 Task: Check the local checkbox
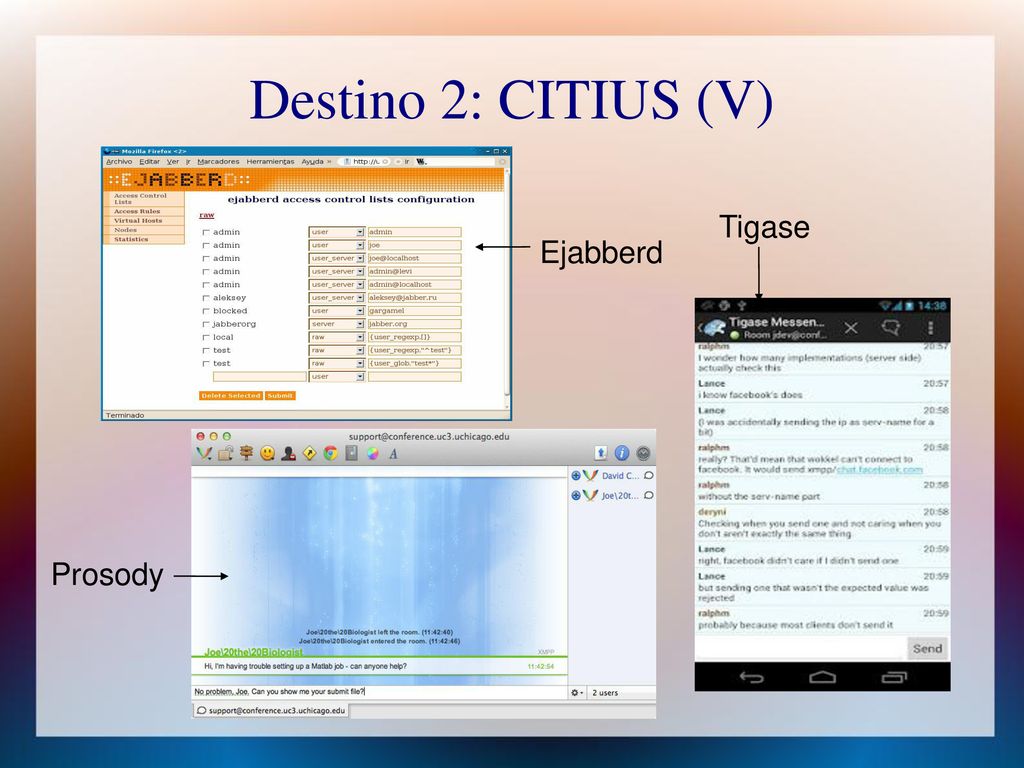(206, 338)
